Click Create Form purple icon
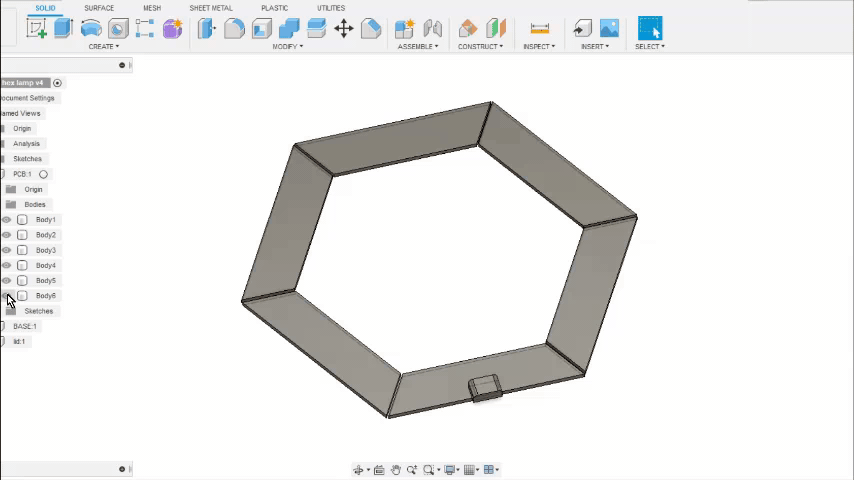 click(x=172, y=28)
